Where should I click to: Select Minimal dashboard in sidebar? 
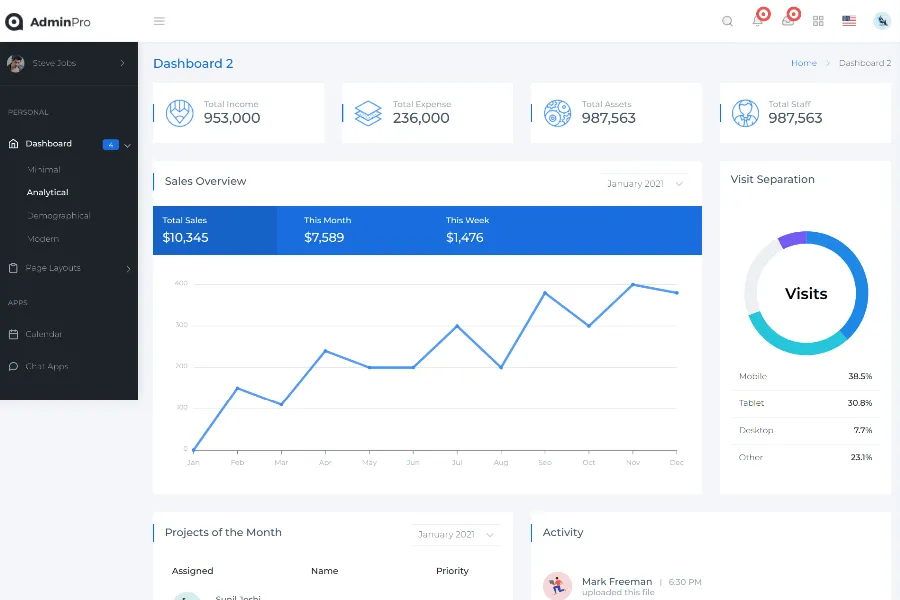point(44,170)
